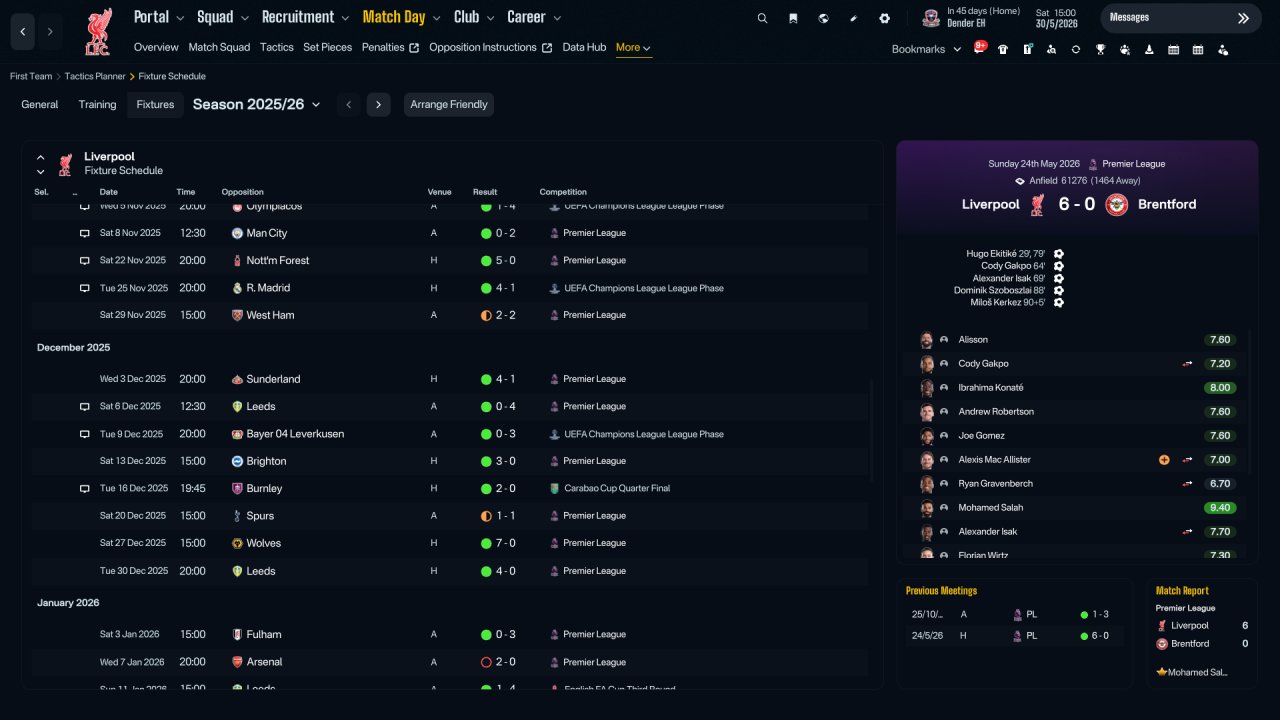Go back using the left navigation arrow

coord(22,32)
